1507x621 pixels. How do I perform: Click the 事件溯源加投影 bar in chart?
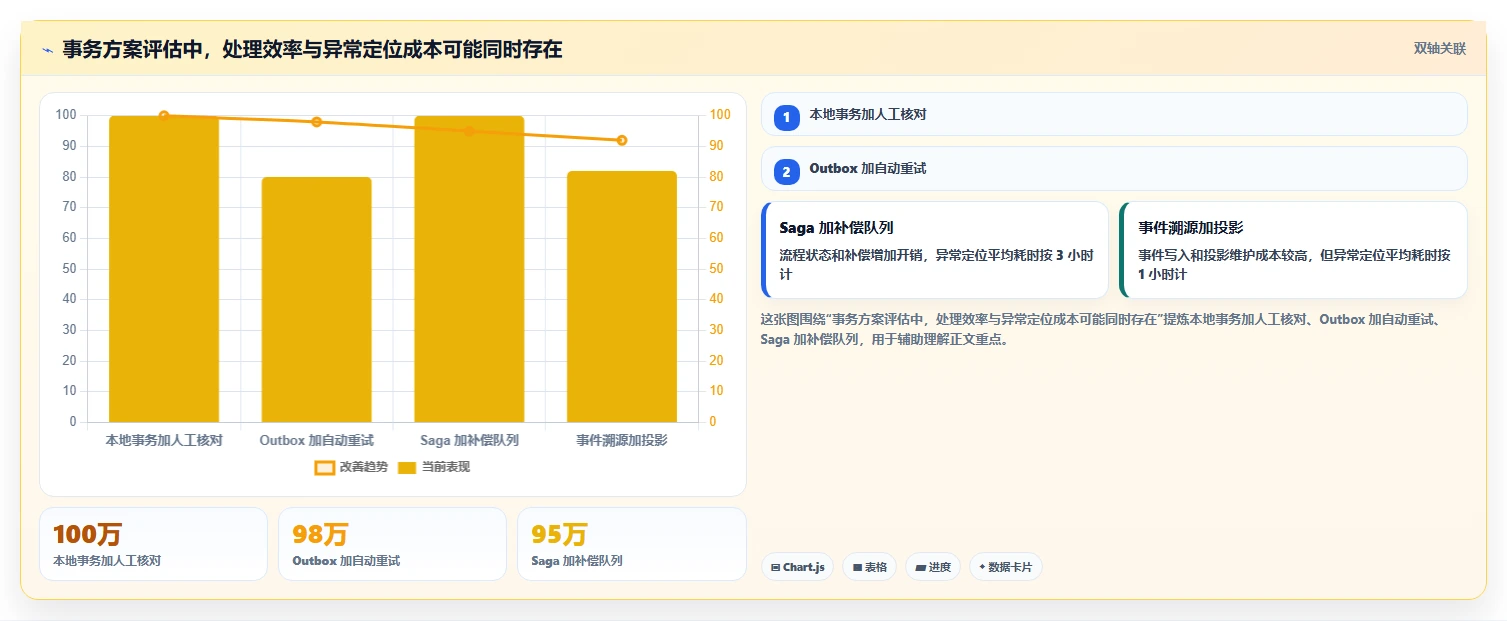coord(622,297)
